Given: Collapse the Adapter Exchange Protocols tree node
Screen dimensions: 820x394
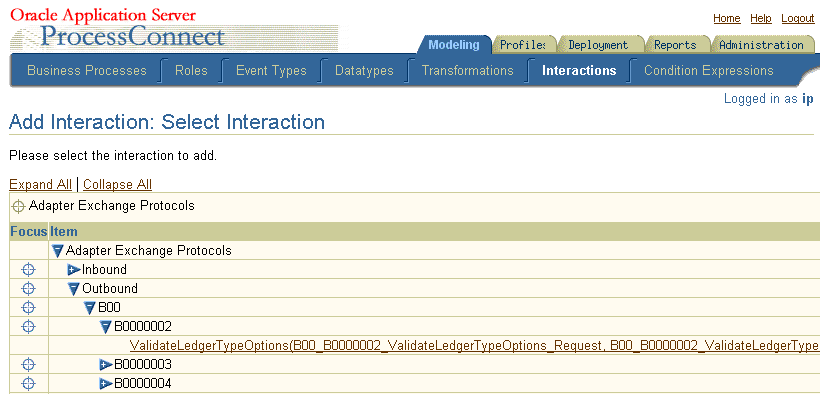Looking at the screenshot, I should pyautogui.click(x=58, y=251).
